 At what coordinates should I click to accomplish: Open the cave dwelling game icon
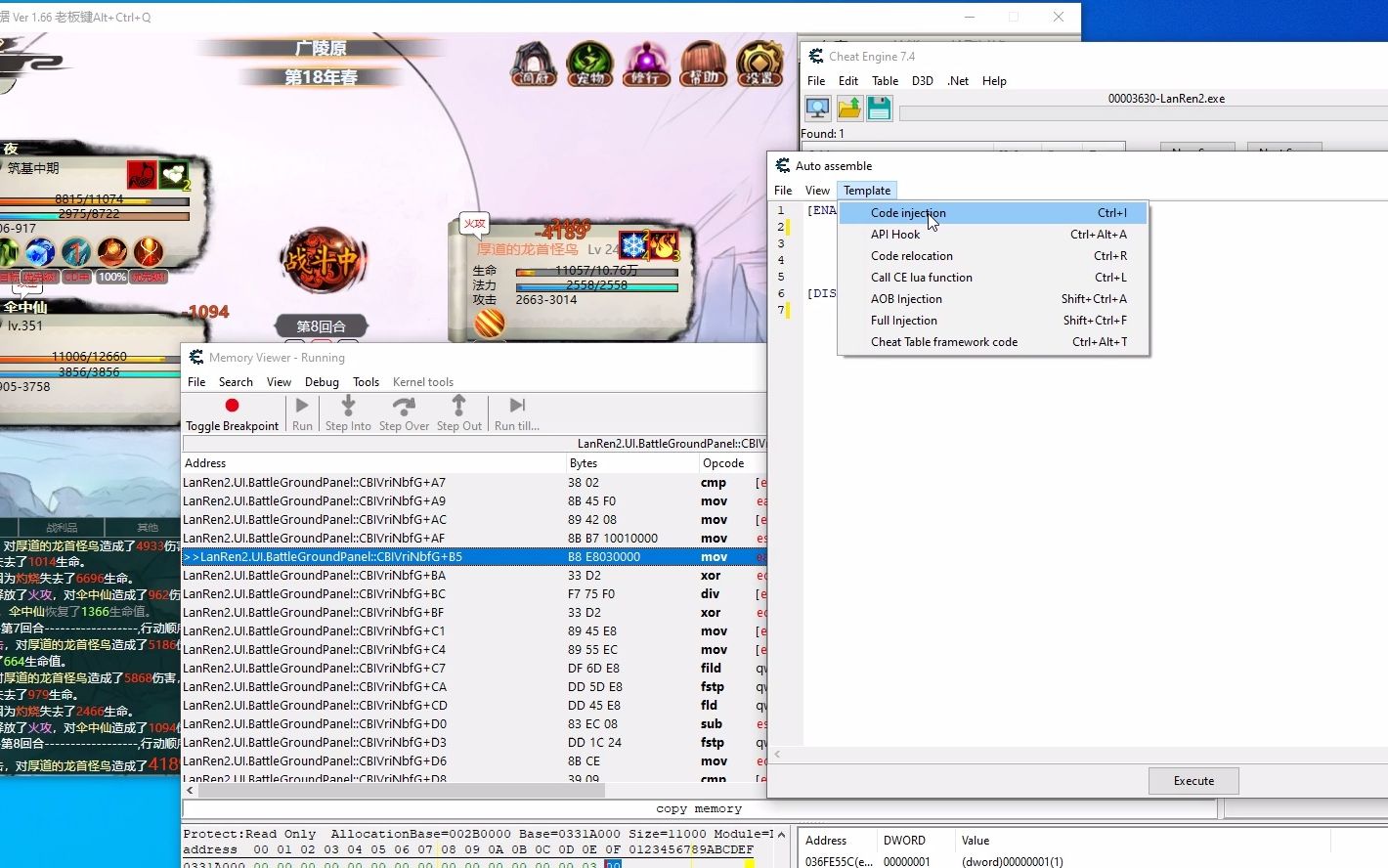pos(534,64)
